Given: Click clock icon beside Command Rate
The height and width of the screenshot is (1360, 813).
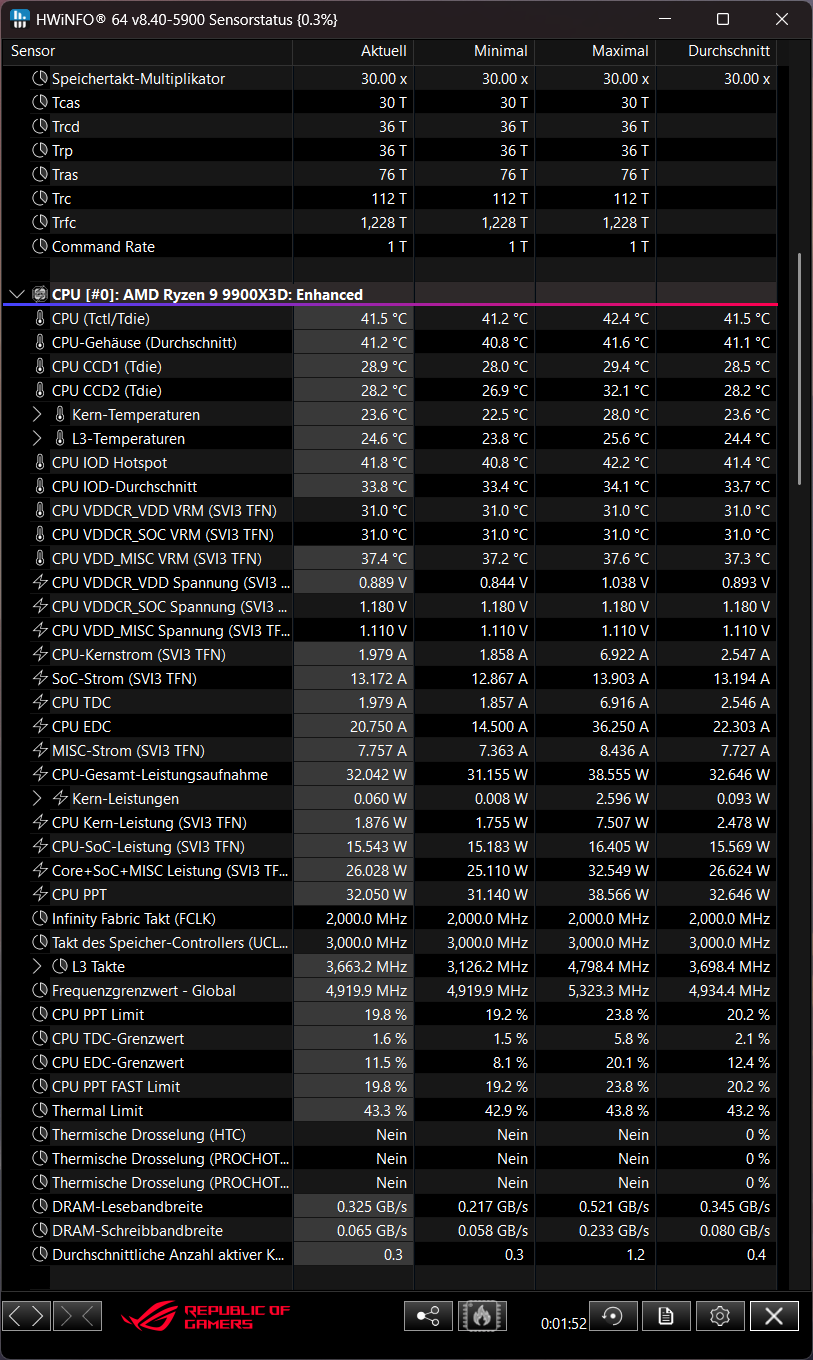Looking at the screenshot, I should click(40, 246).
